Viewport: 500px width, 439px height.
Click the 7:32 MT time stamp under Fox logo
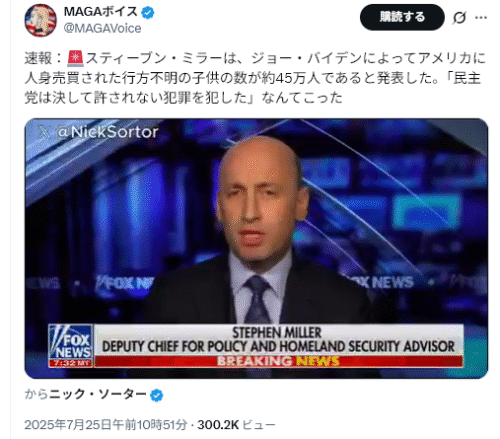[71, 363]
